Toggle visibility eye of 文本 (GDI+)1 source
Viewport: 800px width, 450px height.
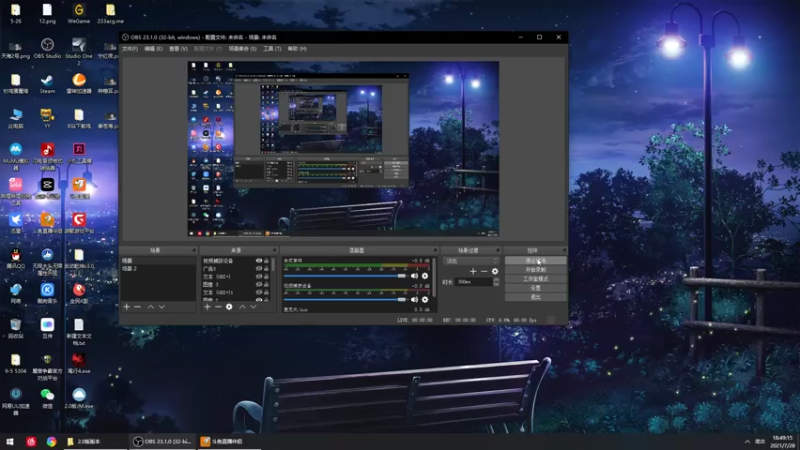coord(259,292)
